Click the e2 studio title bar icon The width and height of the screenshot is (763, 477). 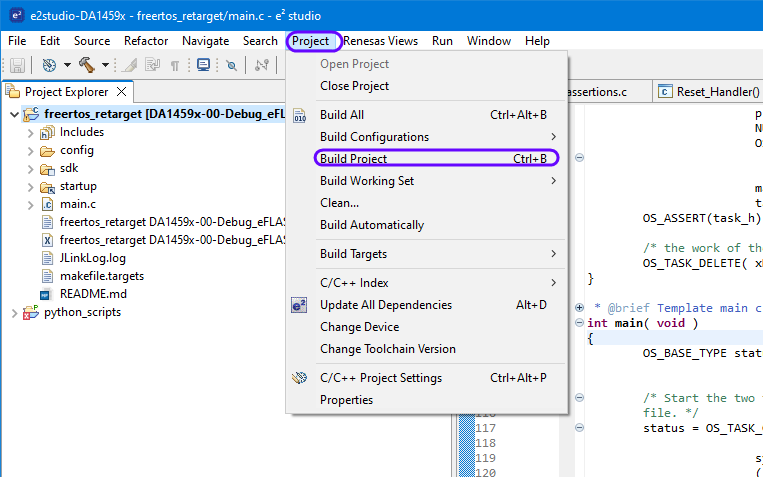click(x=17, y=15)
